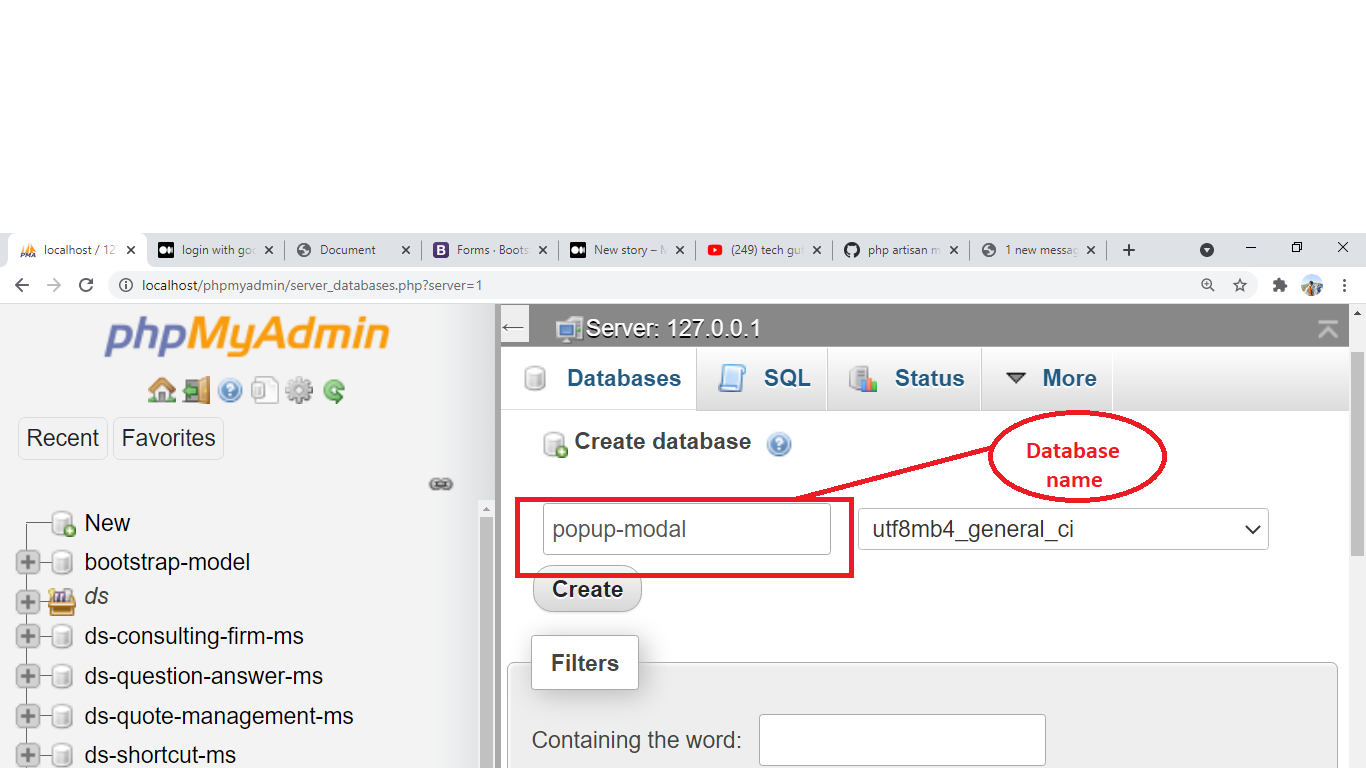Switch to the Databases tab
This screenshot has width=1366, height=768.
[x=599, y=378]
